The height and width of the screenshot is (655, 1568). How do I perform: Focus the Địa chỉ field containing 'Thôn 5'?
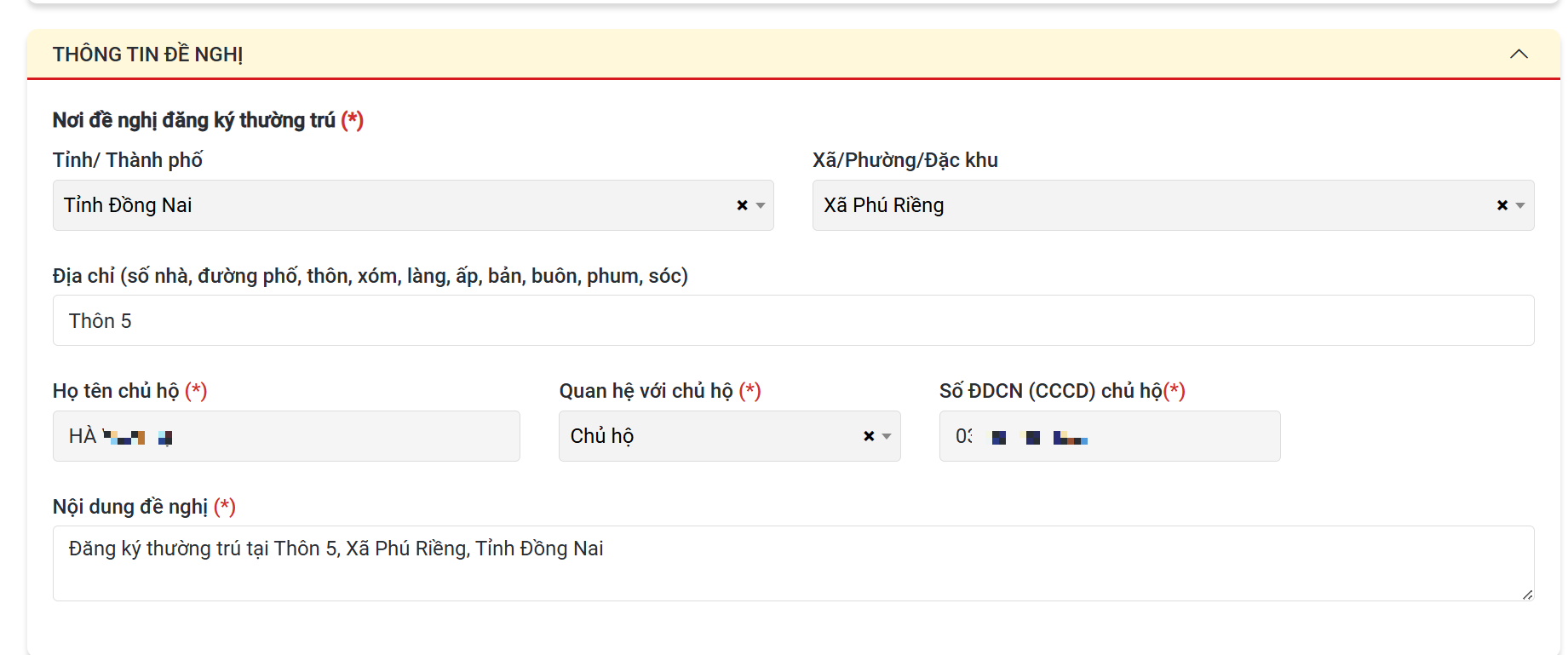click(x=792, y=321)
